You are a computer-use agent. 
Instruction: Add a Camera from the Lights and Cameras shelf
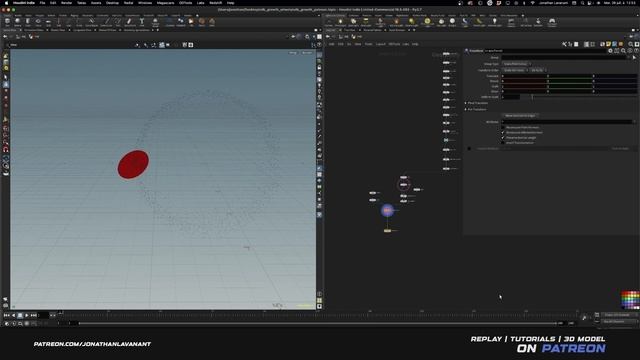[329, 22]
